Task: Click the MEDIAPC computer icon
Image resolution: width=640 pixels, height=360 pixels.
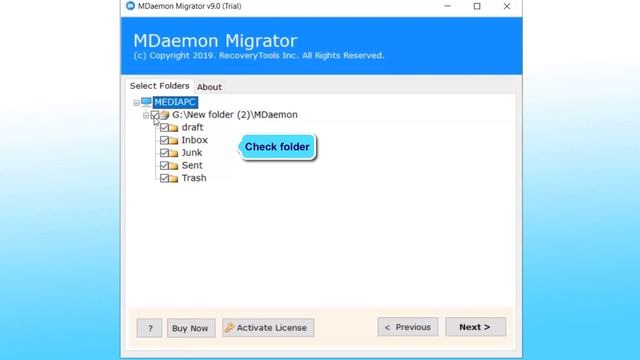Action: 146,102
